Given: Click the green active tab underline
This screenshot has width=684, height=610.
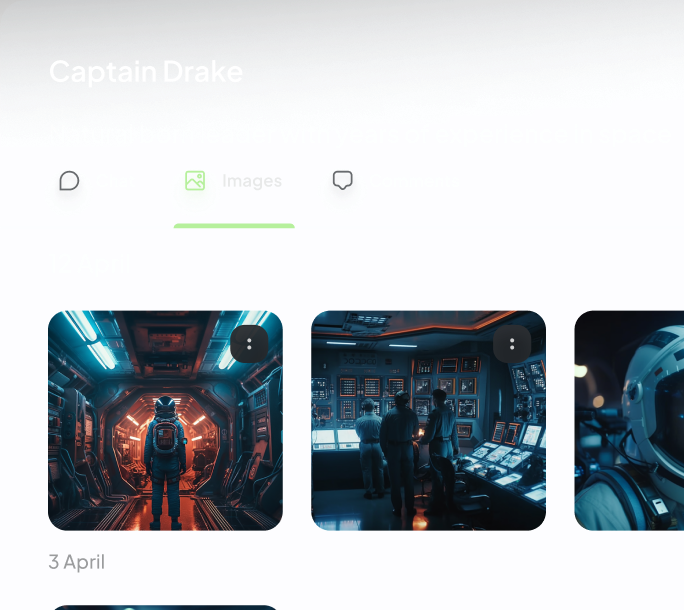Looking at the screenshot, I should click(x=234, y=226).
